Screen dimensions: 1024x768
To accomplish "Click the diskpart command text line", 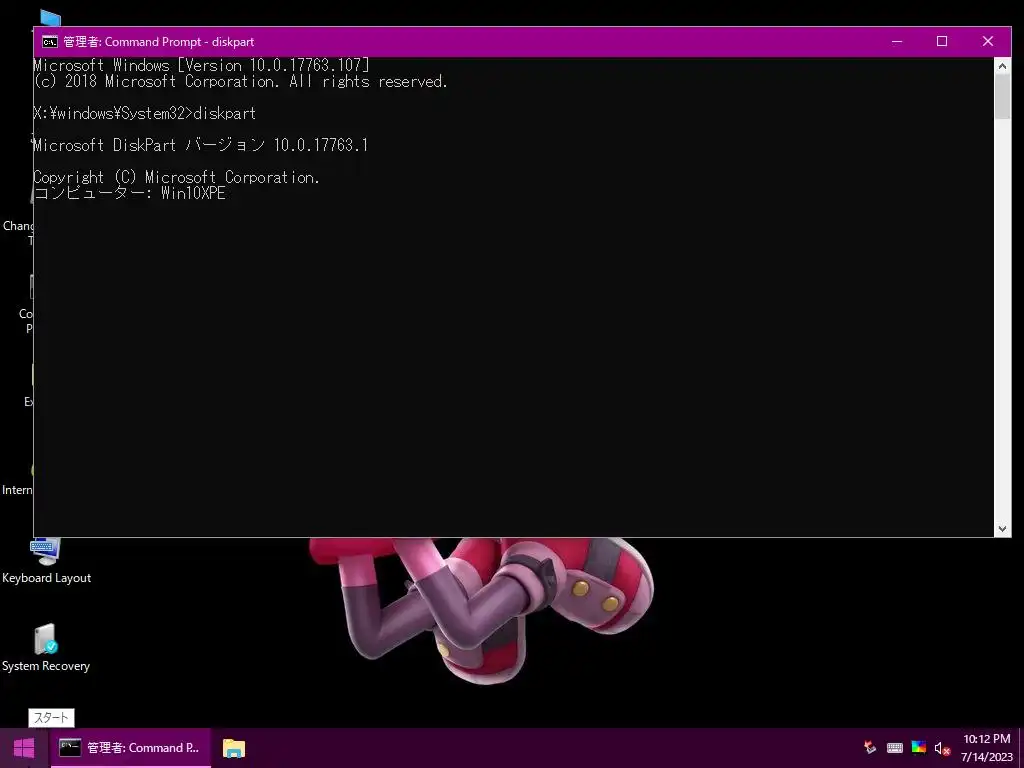I will click(x=144, y=114).
